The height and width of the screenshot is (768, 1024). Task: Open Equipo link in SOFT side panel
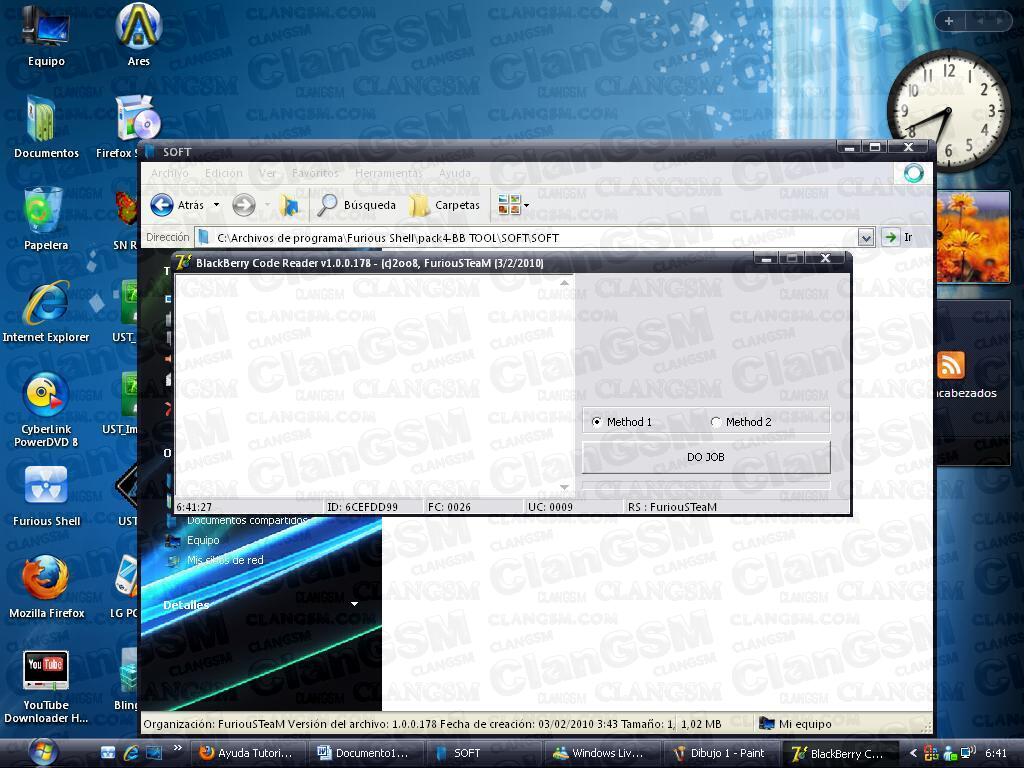point(202,540)
